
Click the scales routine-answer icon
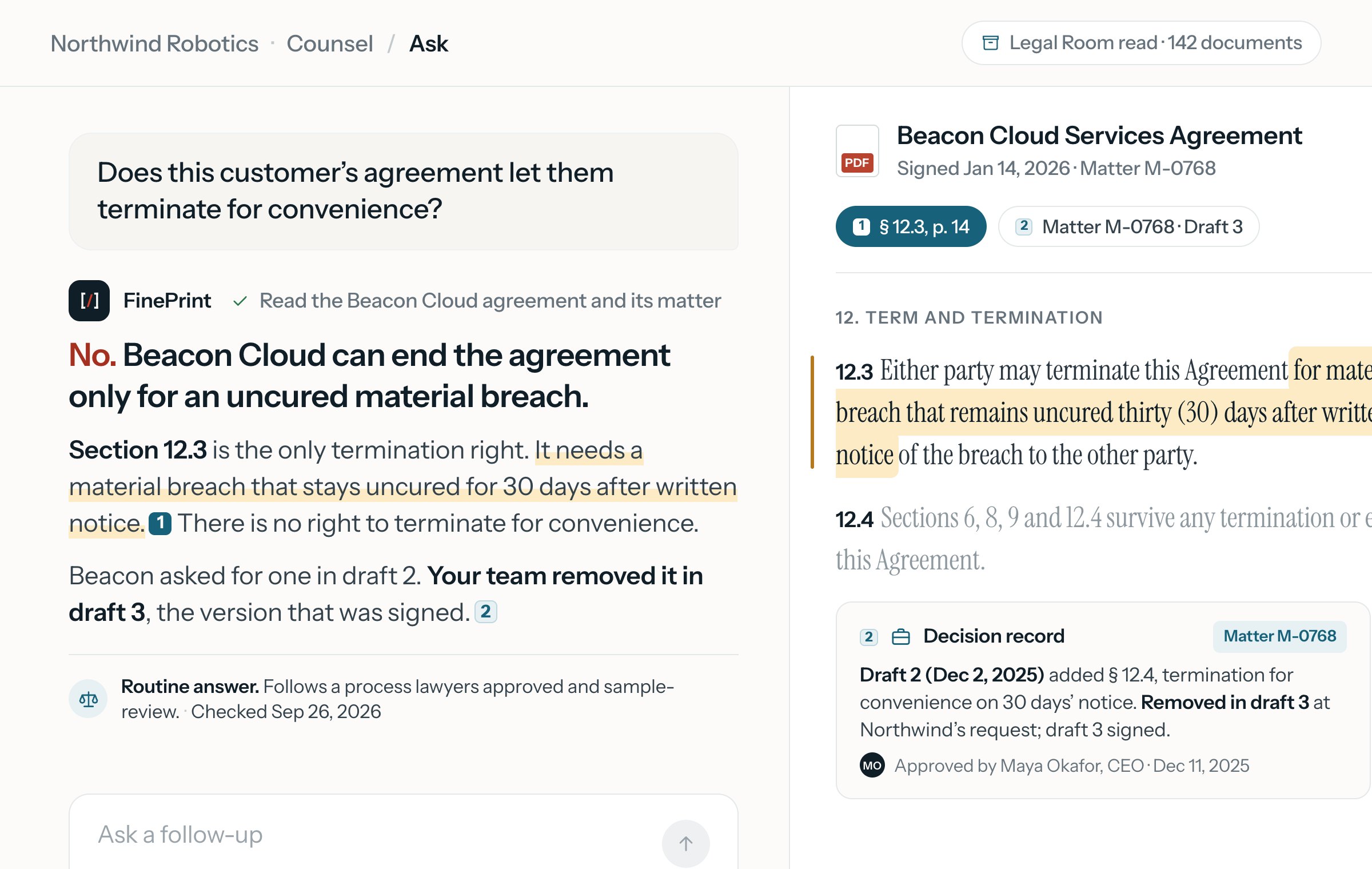coord(88,699)
